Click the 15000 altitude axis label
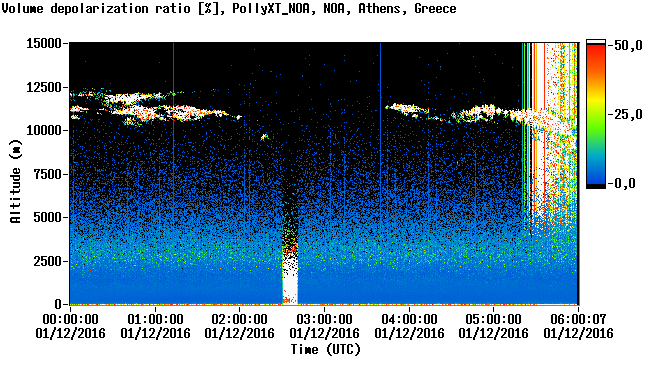Screen dimensions: 665x389 pyautogui.click(x=44, y=43)
